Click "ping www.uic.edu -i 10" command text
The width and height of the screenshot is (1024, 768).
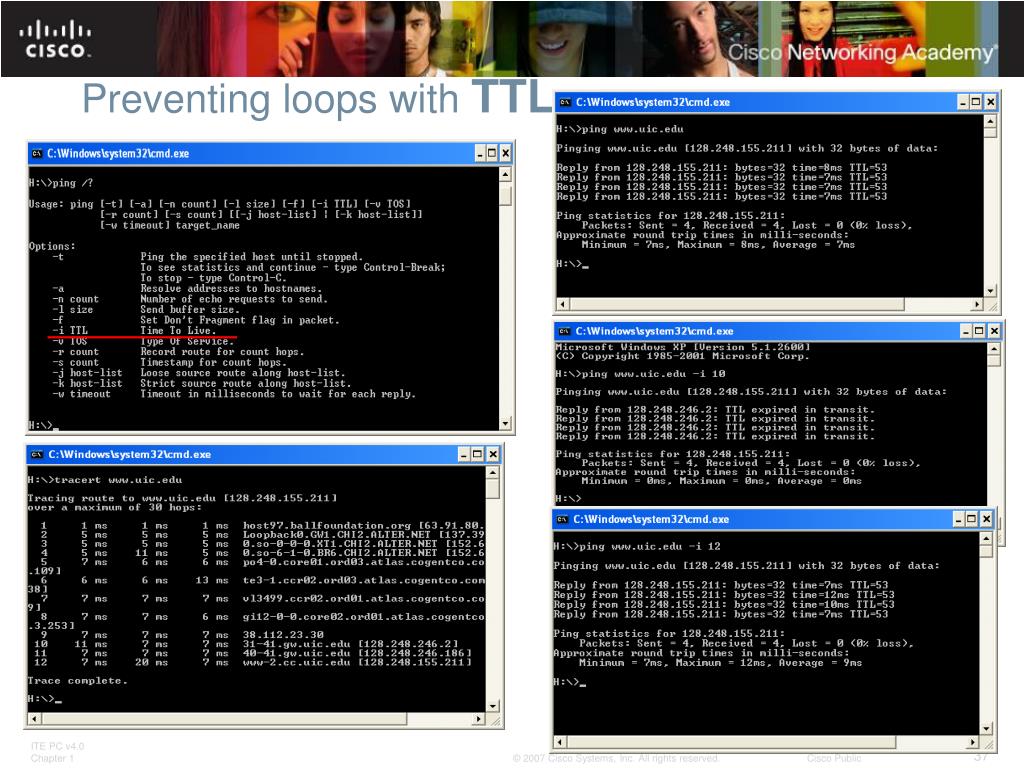point(653,374)
